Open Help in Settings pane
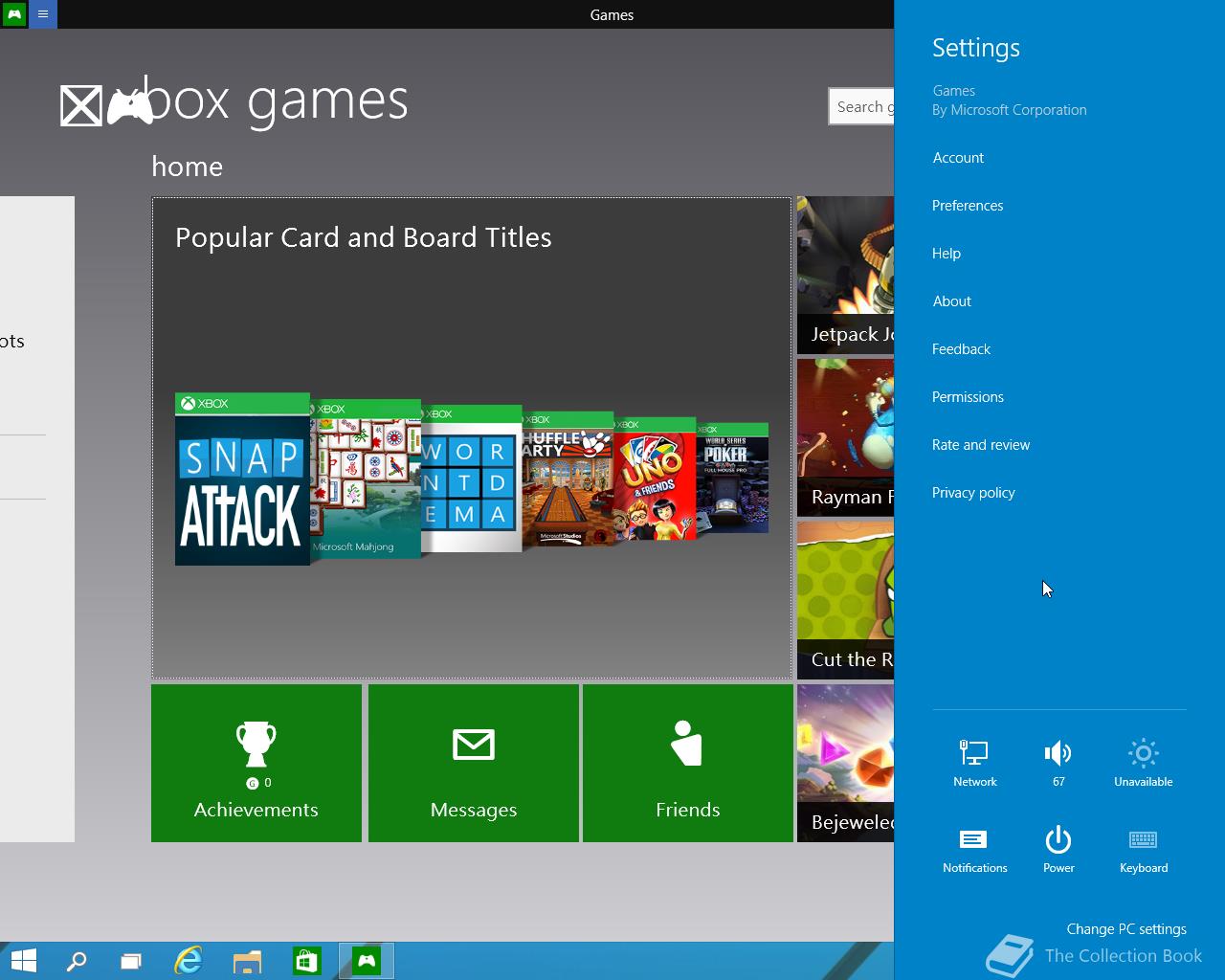The height and width of the screenshot is (980, 1225). point(947,254)
